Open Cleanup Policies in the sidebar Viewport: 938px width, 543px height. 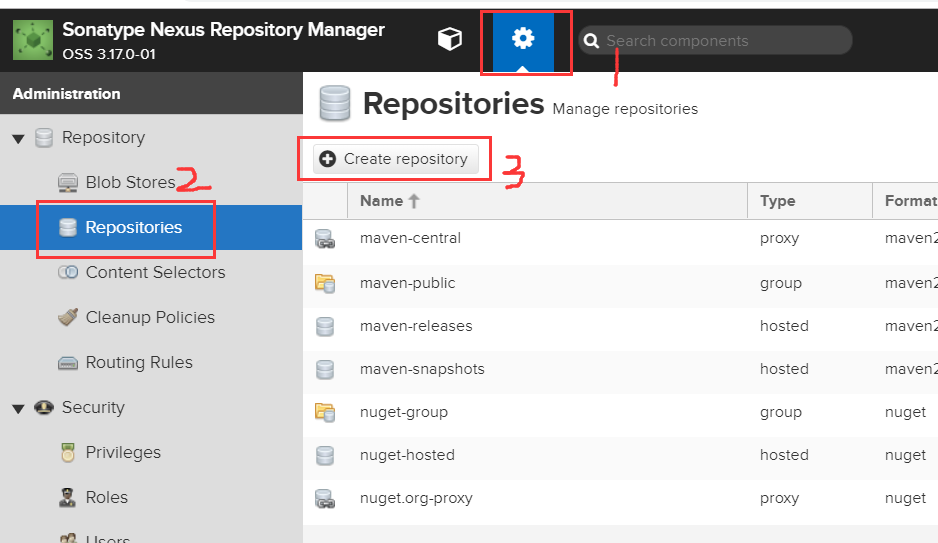pyautogui.click(x=150, y=317)
